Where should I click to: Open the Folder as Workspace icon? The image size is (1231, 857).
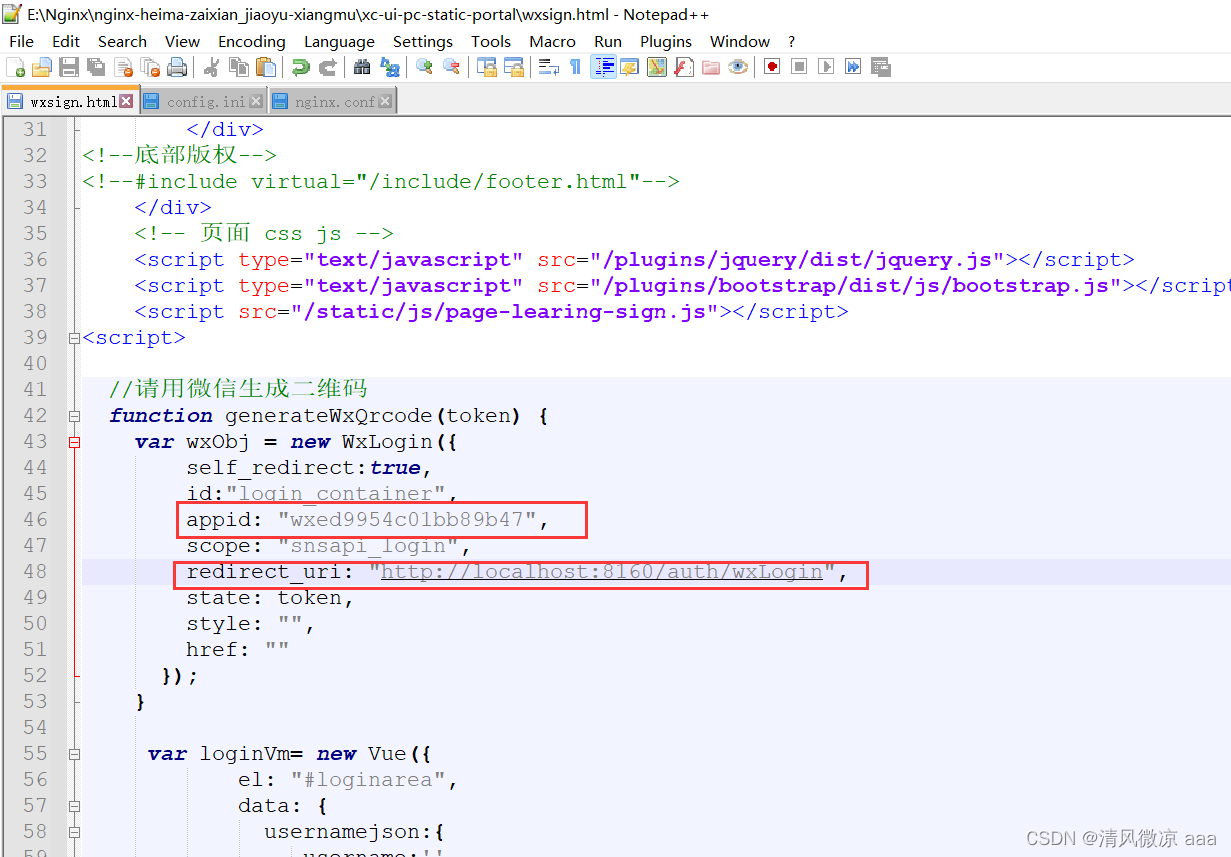711,67
